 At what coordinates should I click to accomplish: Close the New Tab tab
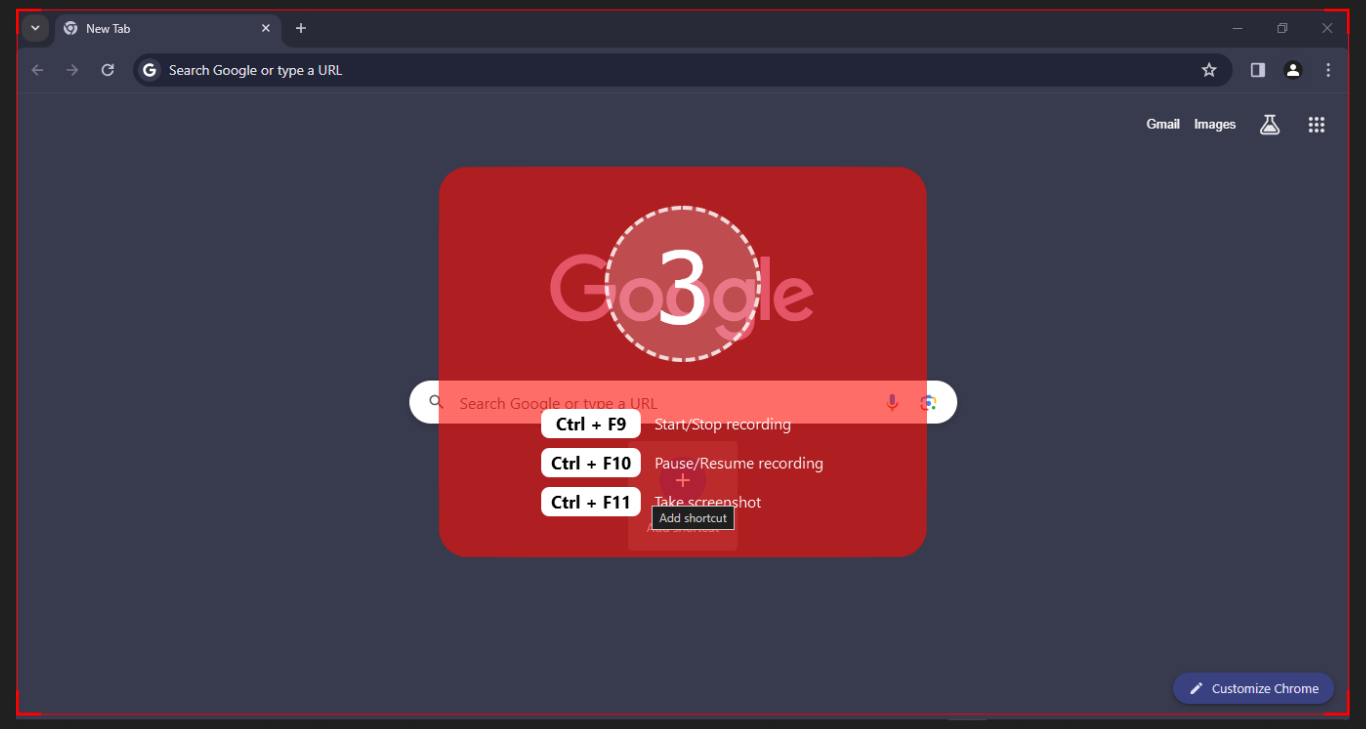266,28
